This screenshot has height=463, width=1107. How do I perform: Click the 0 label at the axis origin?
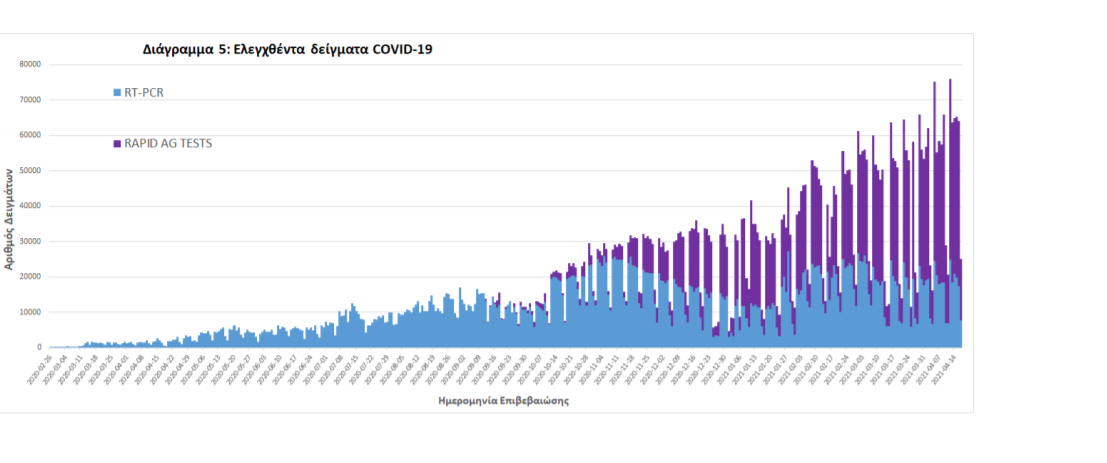pyautogui.click(x=39, y=348)
